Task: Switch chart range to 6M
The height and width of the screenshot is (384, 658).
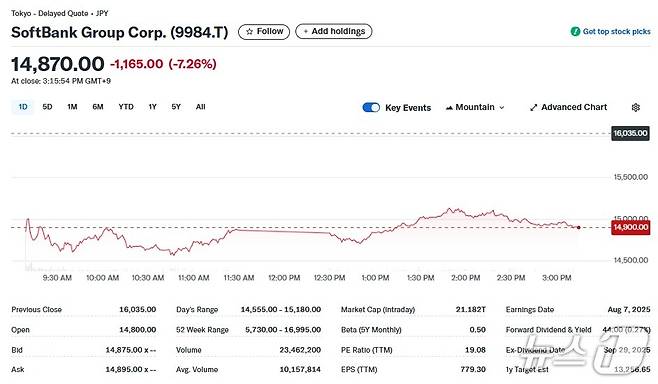Action: click(x=98, y=107)
